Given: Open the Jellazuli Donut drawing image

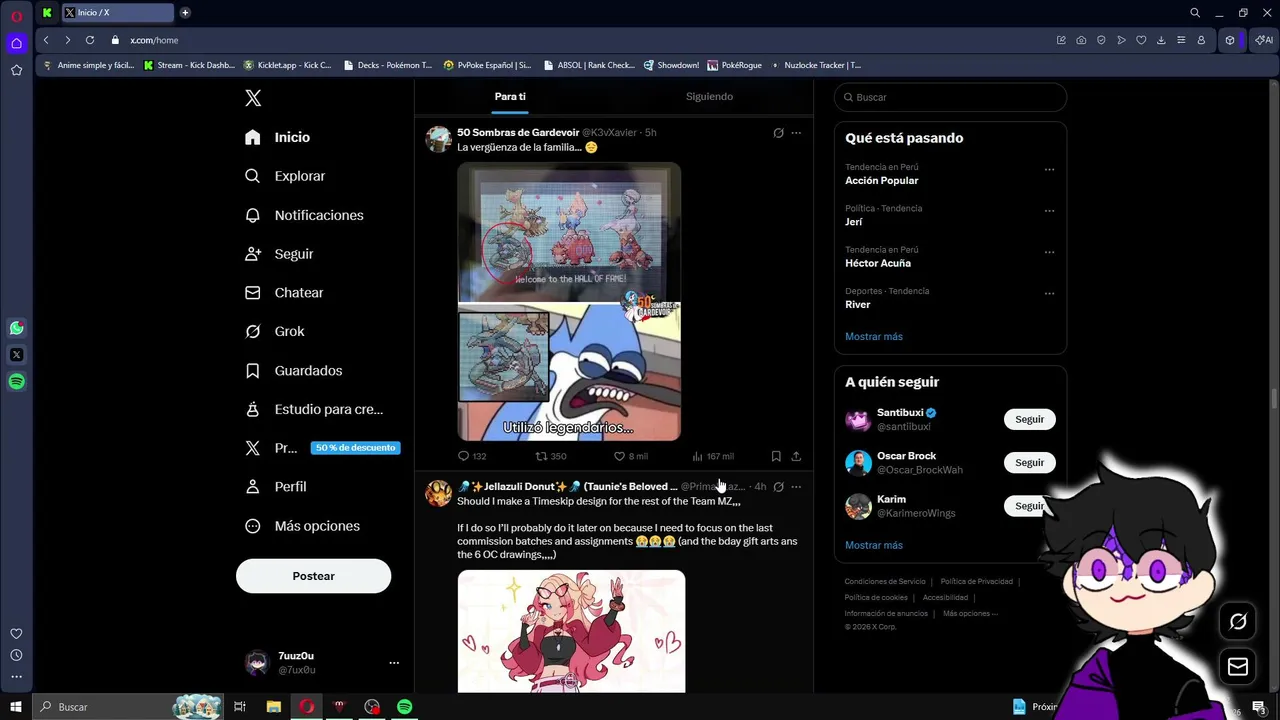Looking at the screenshot, I should coord(571,631).
